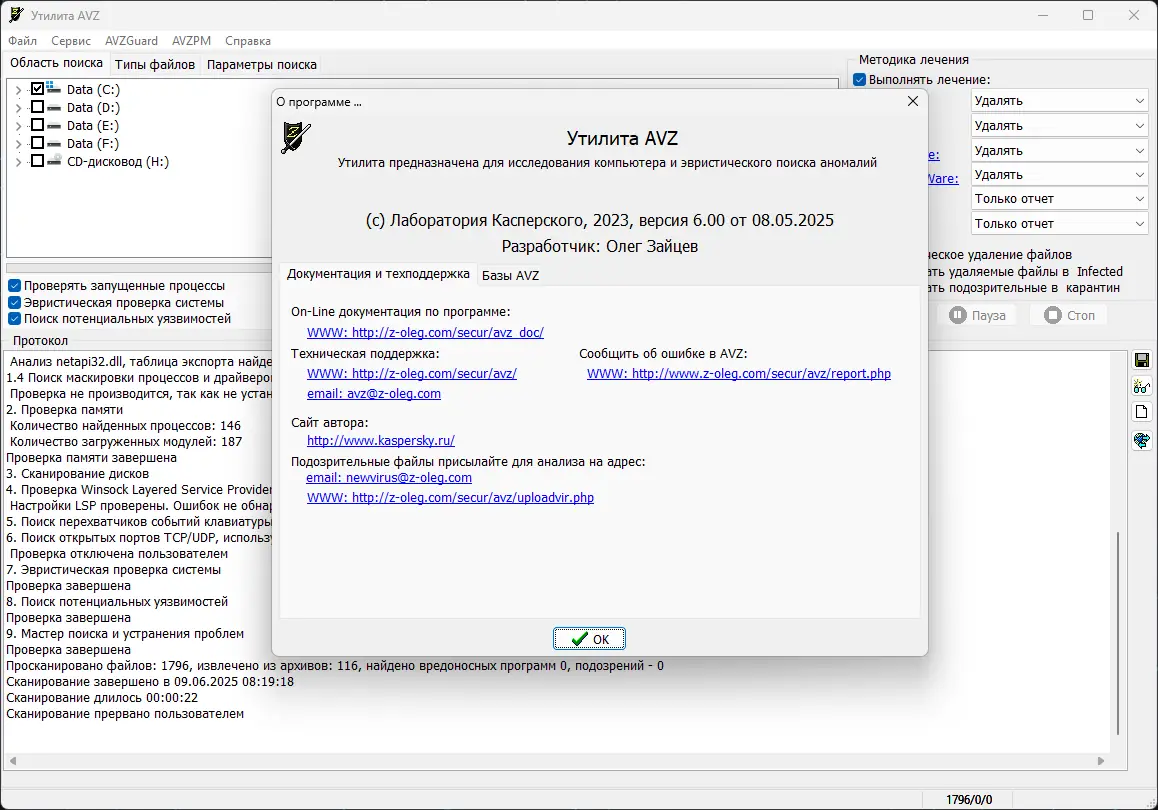Check the Data (E:) drive checkbox
Viewport: 1158px width, 810px height.
tap(38, 125)
